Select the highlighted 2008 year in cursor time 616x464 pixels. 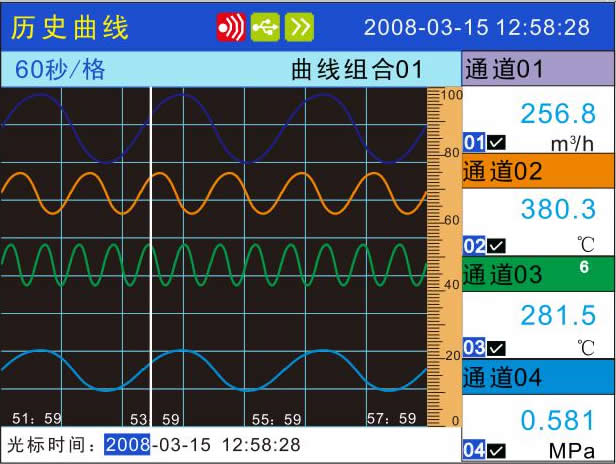[x=127, y=443]
